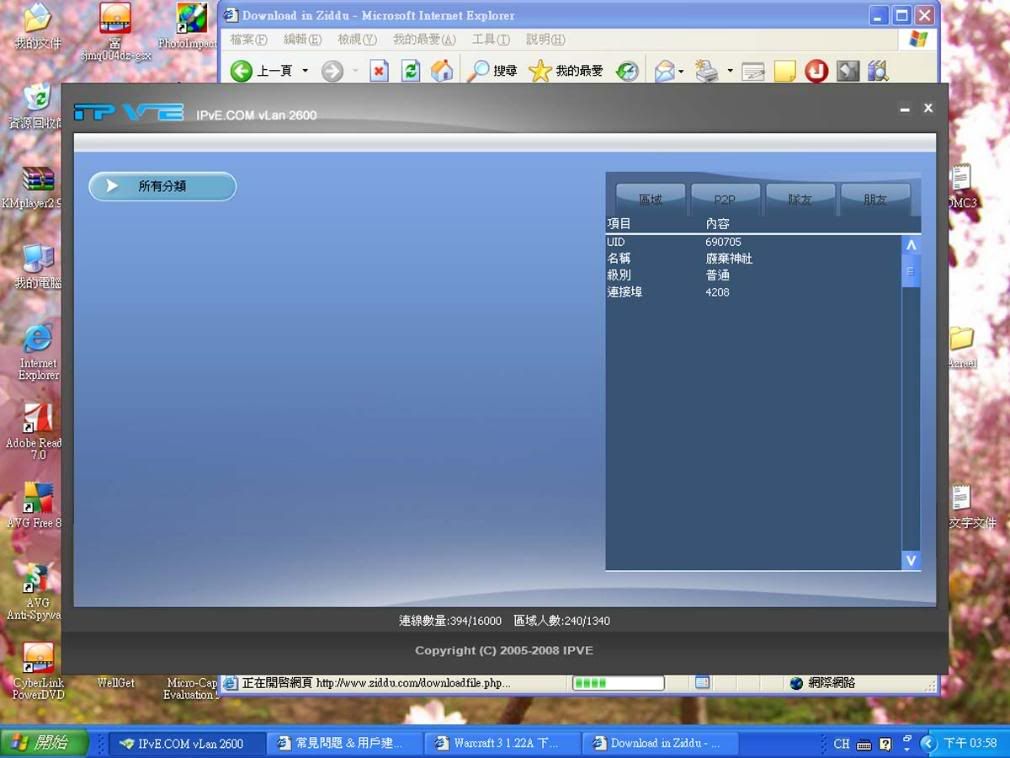Screen dimensions: 1010x758
Task: Close the IPvE vLan window
Action: pyautogui.click(x=928, y=108)
